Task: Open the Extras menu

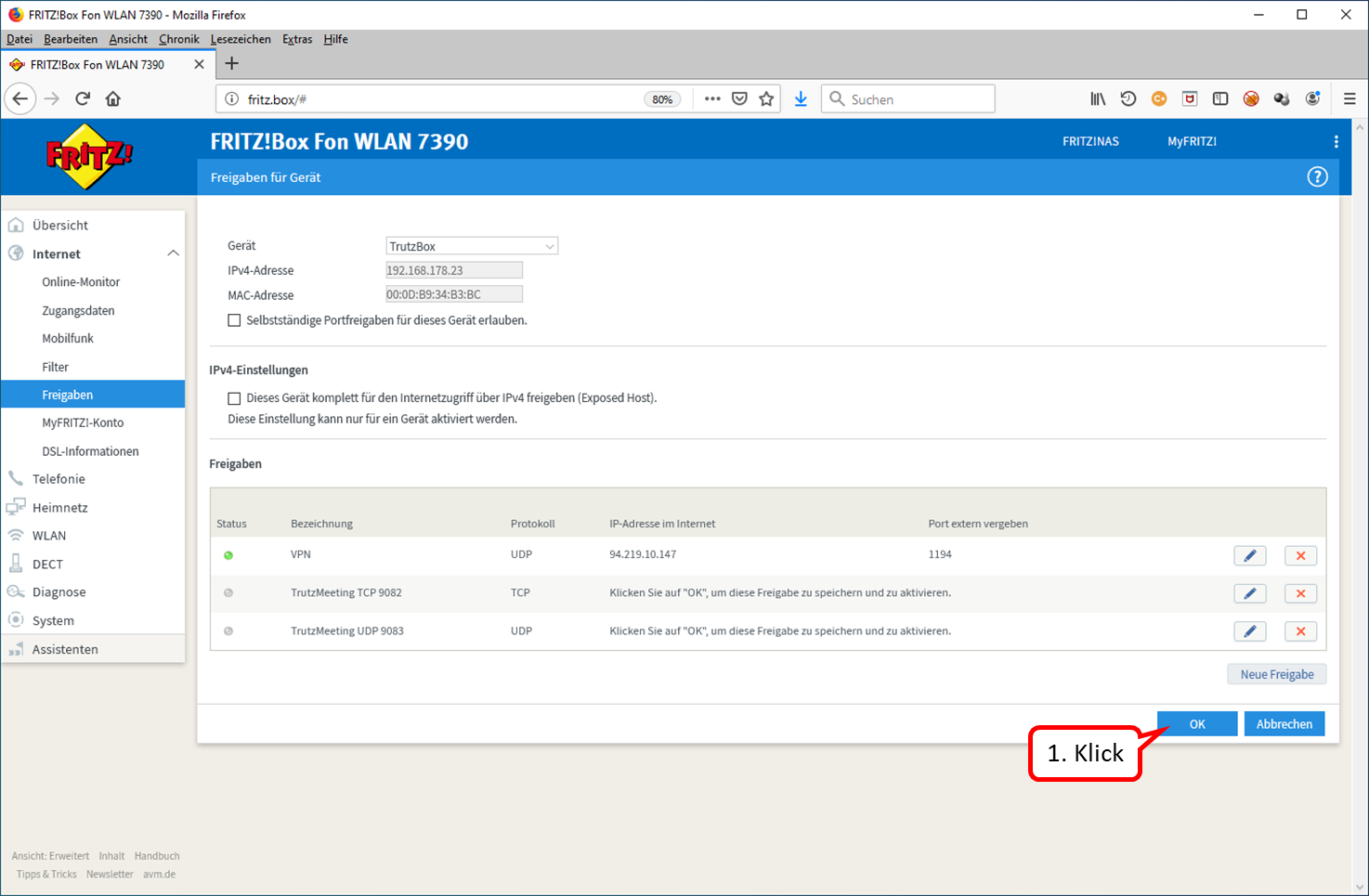Action: pos(297,39)
